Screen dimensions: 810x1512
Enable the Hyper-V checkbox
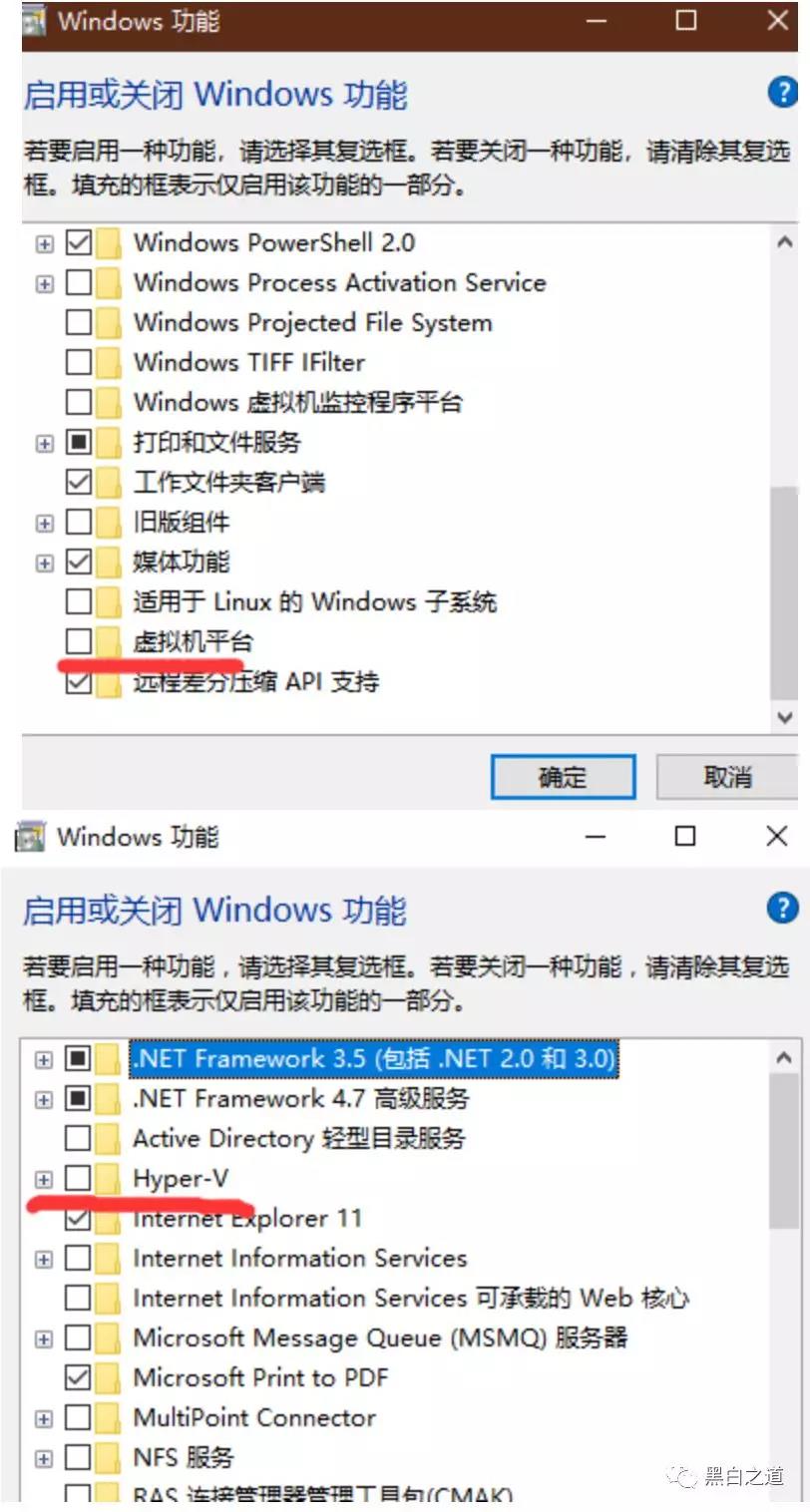pyautogui.click(x=78, y=1178)
